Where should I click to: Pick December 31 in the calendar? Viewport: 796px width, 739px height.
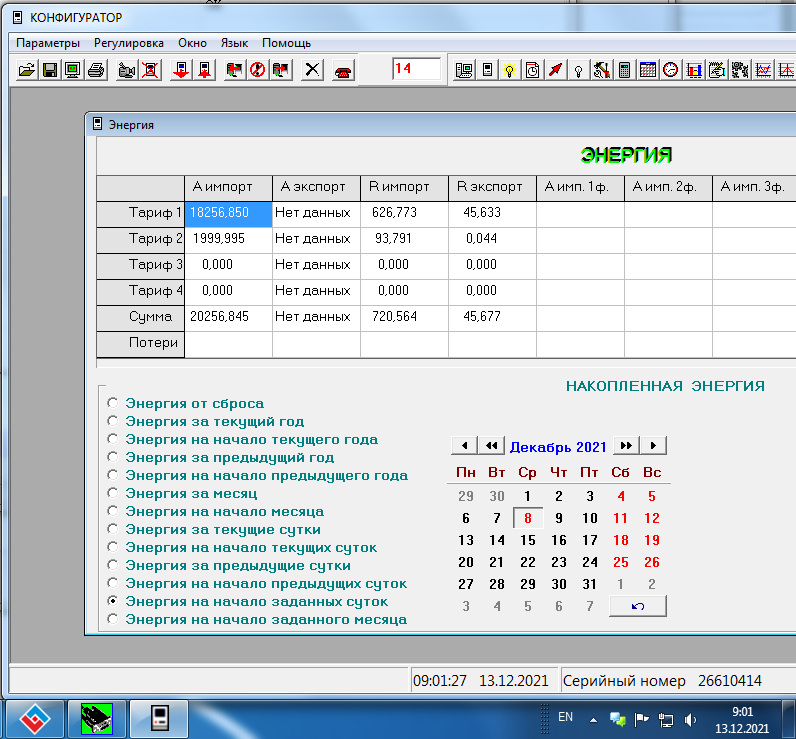pyautogui.click(x=589, y=584)
